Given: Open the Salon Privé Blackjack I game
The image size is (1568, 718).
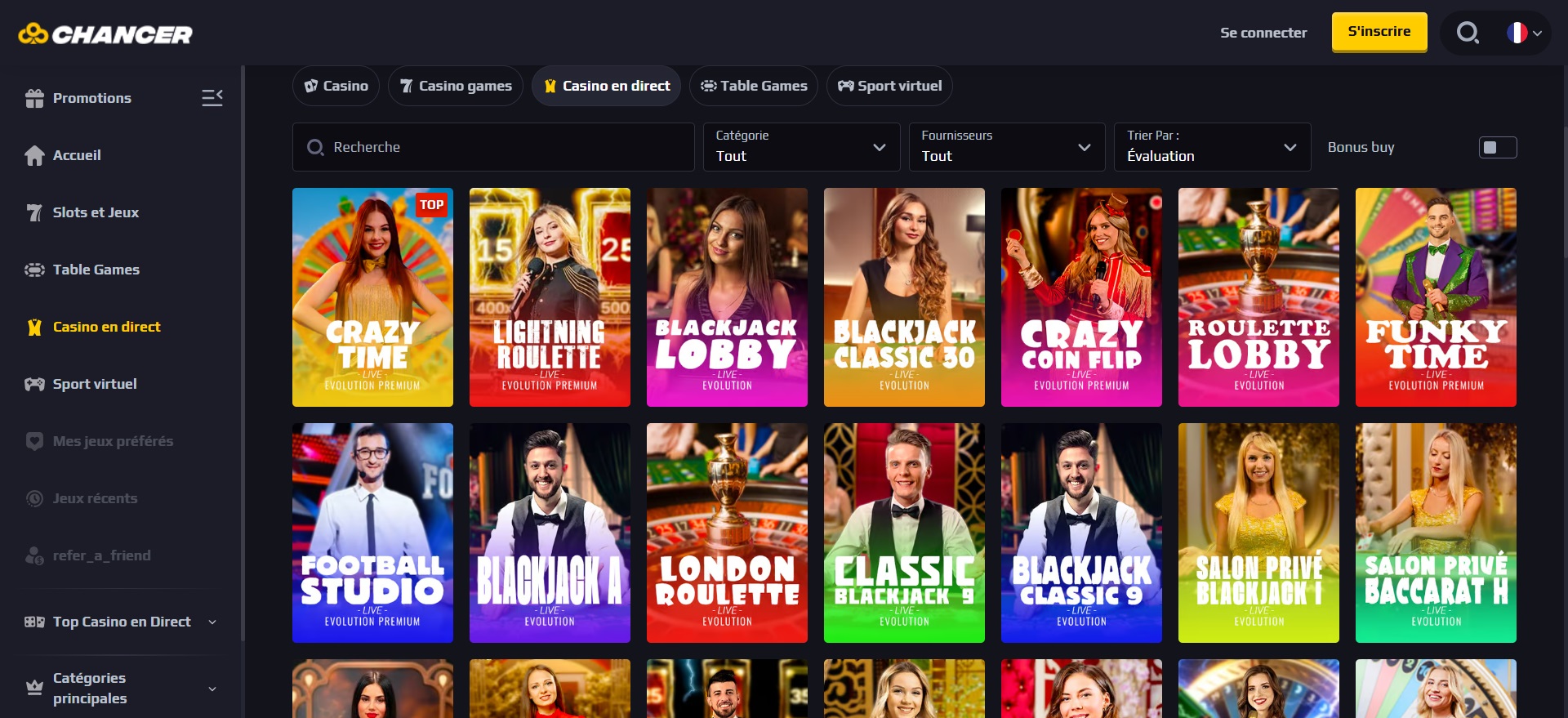Looking at the screenshot, I should coord(1258,533).
